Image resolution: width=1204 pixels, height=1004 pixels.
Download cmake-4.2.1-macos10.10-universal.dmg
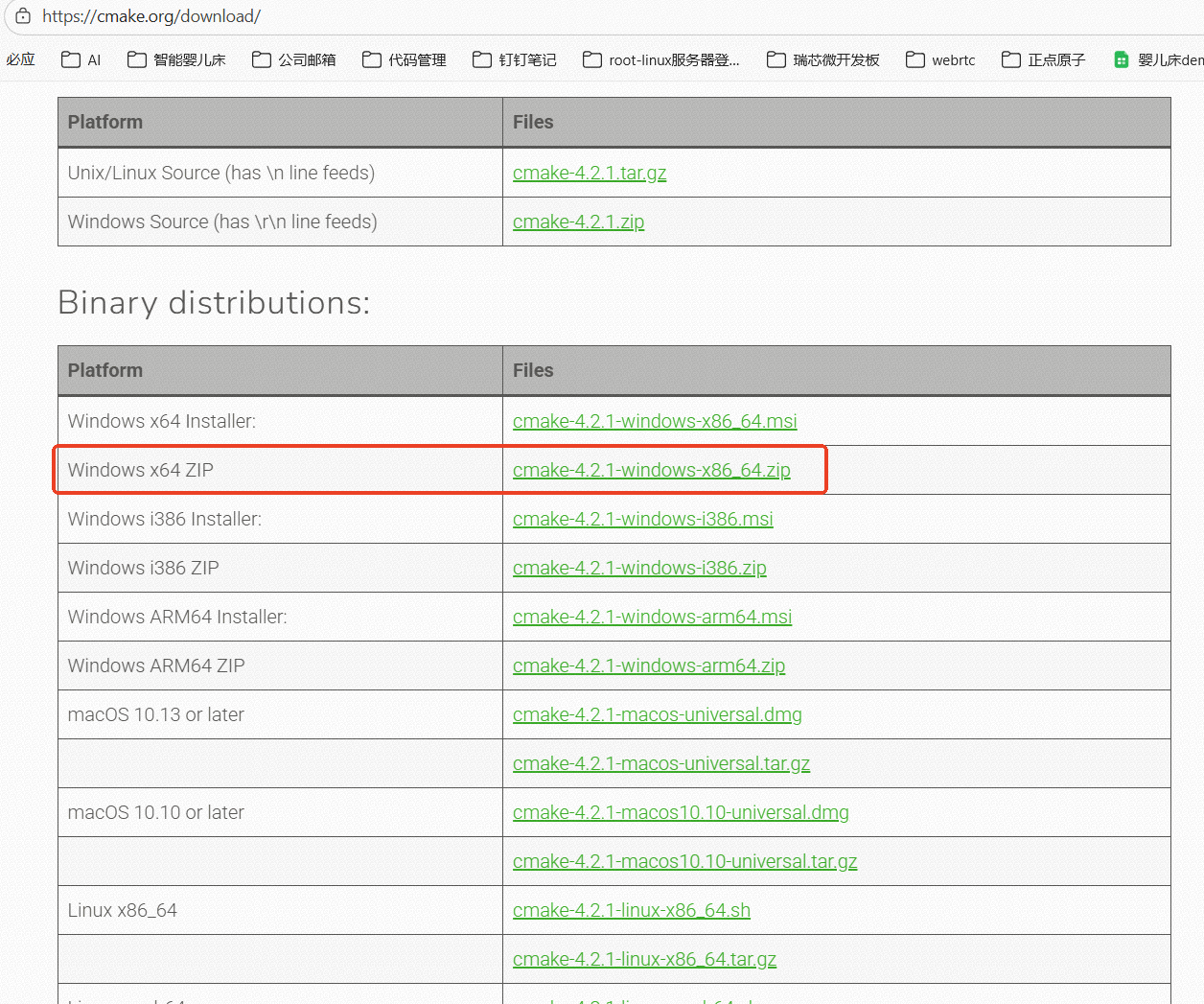coord(681,812)
